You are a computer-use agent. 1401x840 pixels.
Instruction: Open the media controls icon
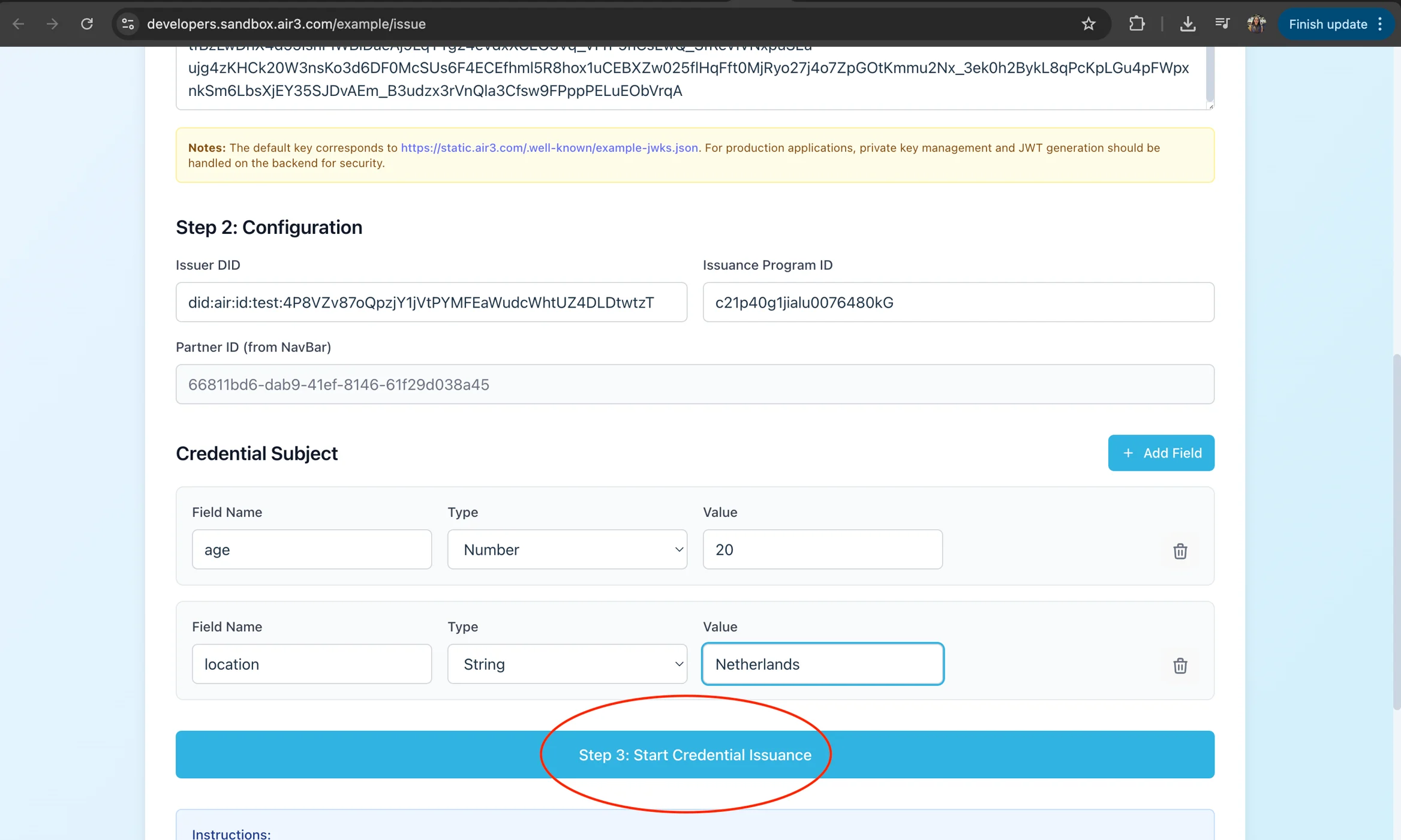pos(1222,24)
